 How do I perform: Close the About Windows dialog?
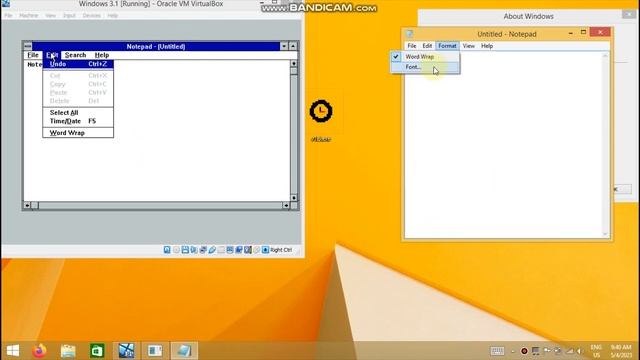(629, 15)
